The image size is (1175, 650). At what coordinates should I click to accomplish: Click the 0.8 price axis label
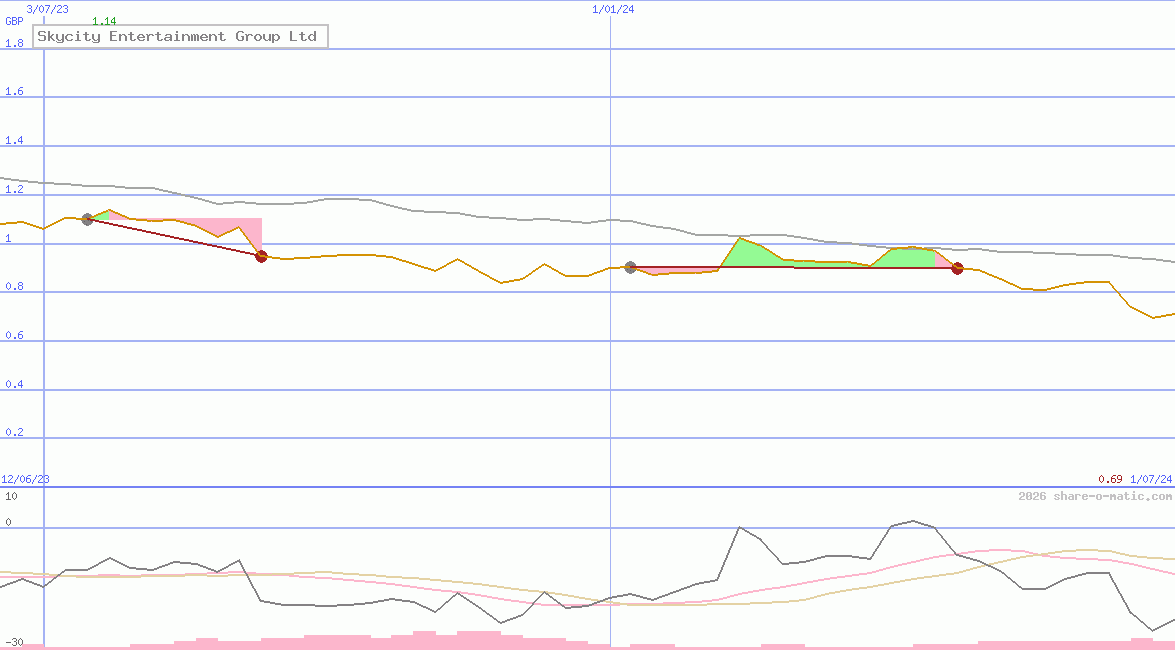14,286
